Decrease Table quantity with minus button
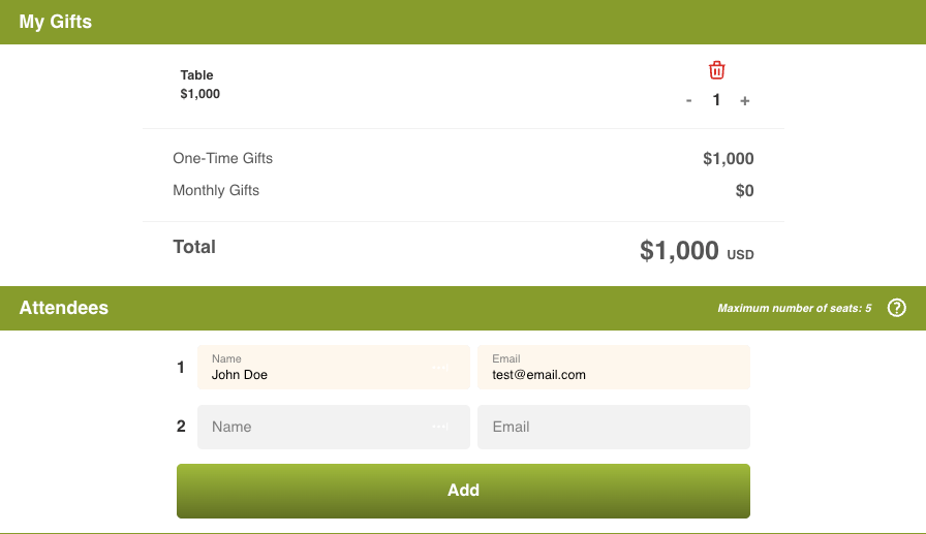Image resolution: width=926 pixels, height=534 pixels. click(x=689, y=101)
